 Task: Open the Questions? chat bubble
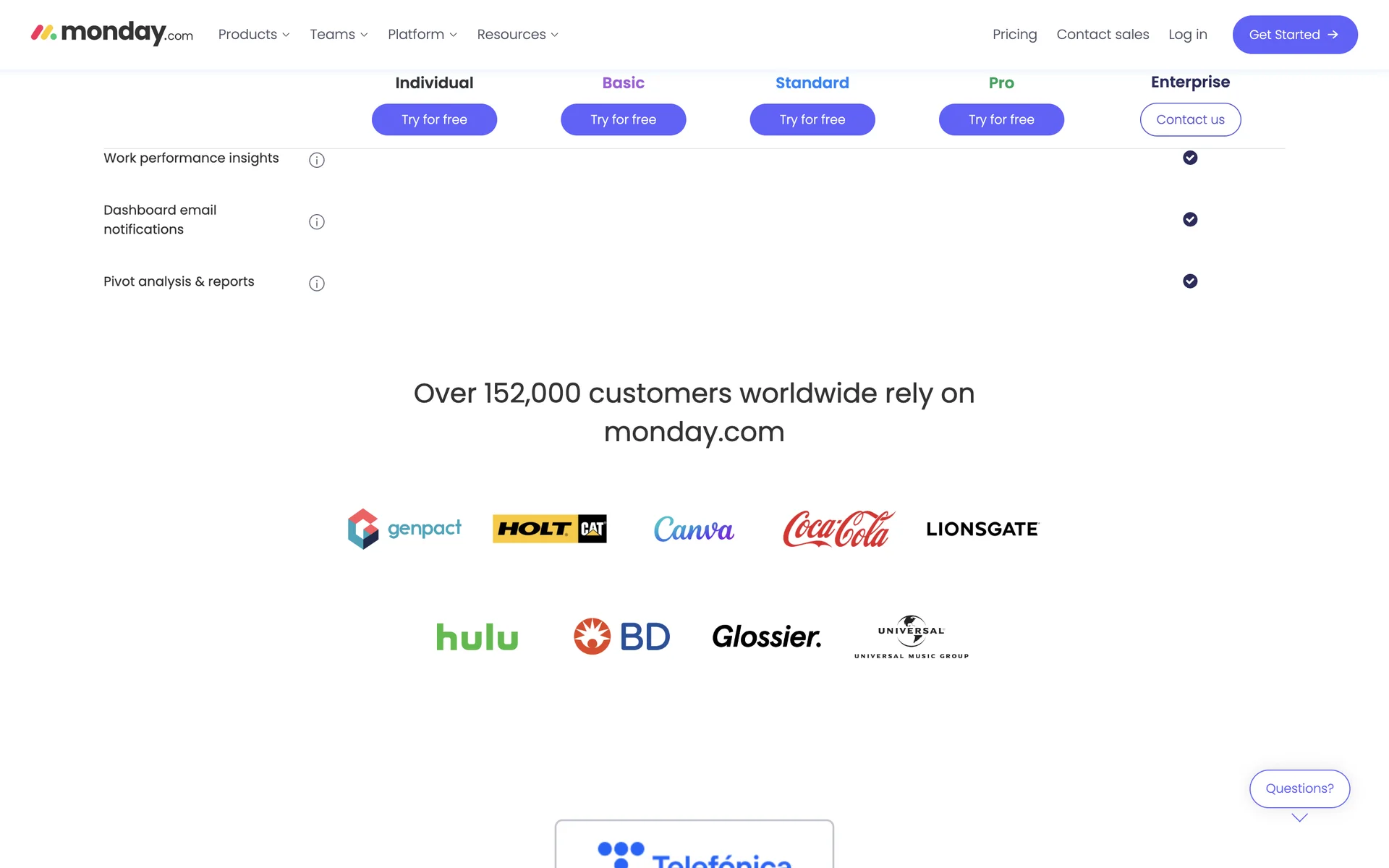tap(1299, 788)
